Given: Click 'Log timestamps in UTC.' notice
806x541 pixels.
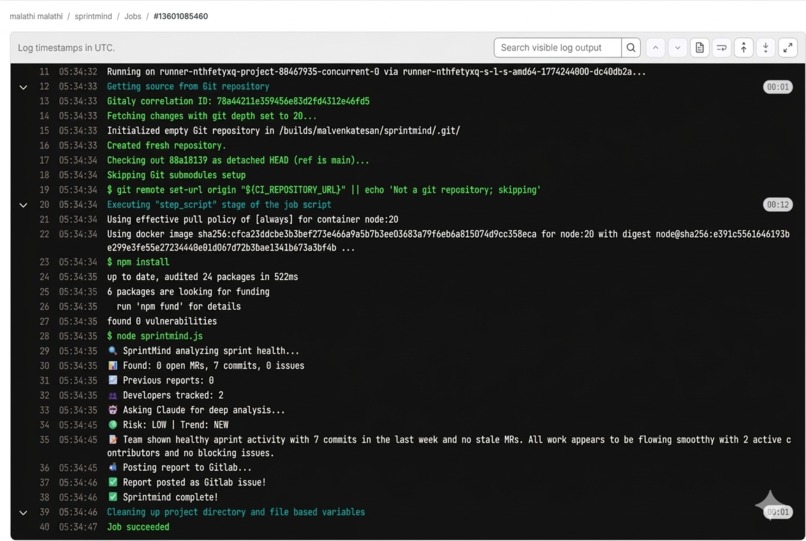Looking at the screenshot, I should pyautogui.click(x=66, y=48).
